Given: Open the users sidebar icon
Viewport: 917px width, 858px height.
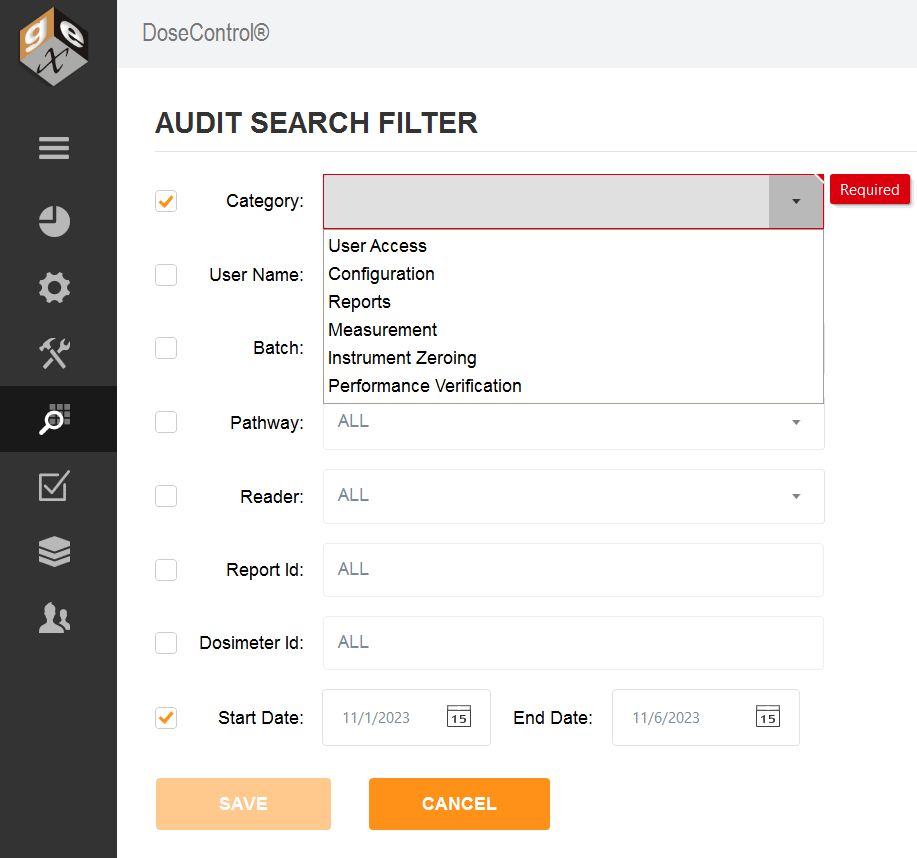Looking at the screenshot, I should [54, 618].
